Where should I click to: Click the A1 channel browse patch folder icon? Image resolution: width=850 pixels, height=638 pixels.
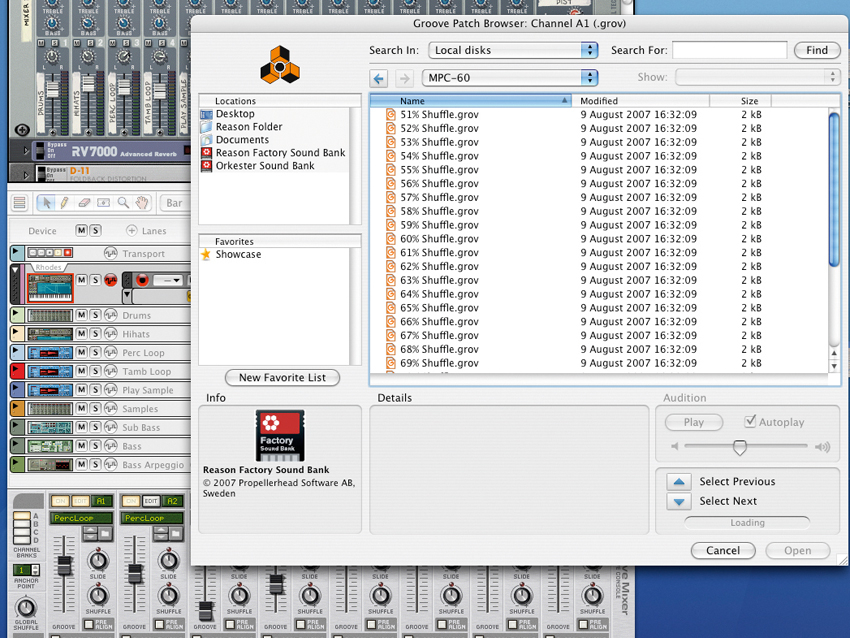point(105,534)
